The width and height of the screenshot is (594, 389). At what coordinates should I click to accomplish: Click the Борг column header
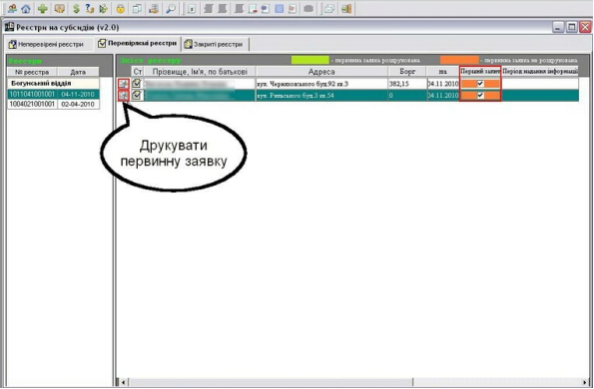pos(407,72)
